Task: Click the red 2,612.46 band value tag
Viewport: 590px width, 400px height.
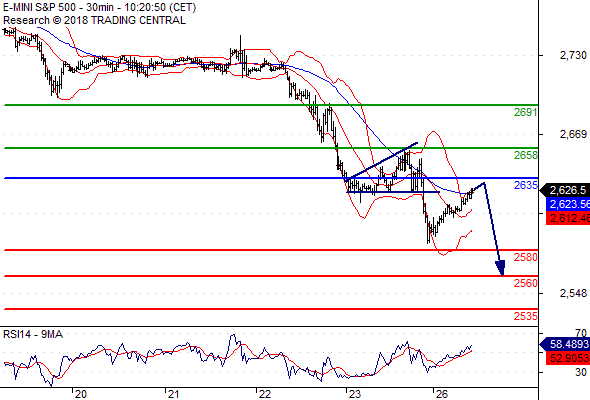Action: 568,218
